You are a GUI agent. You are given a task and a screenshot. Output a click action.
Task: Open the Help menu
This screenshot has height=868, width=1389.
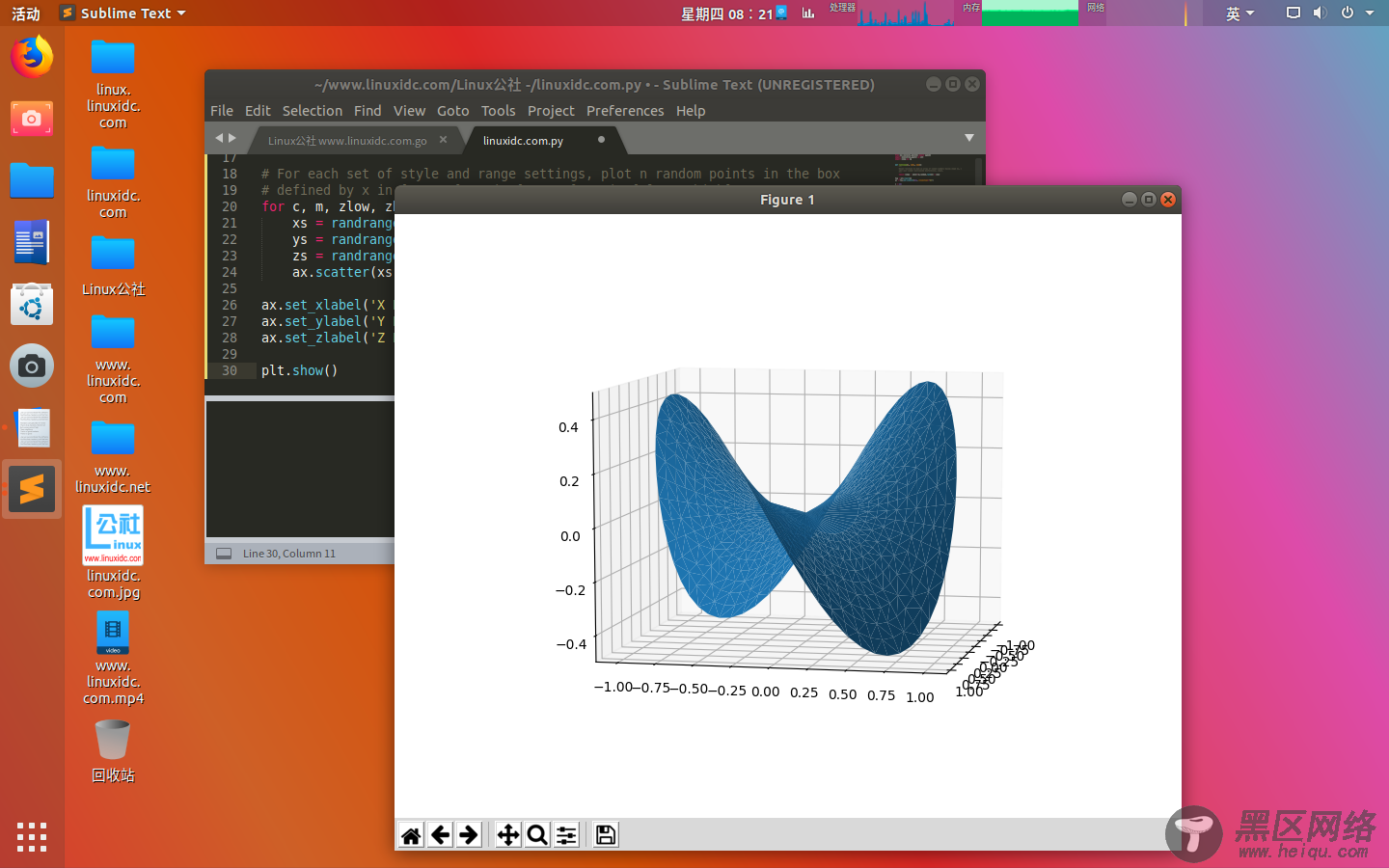click(691, 111)
